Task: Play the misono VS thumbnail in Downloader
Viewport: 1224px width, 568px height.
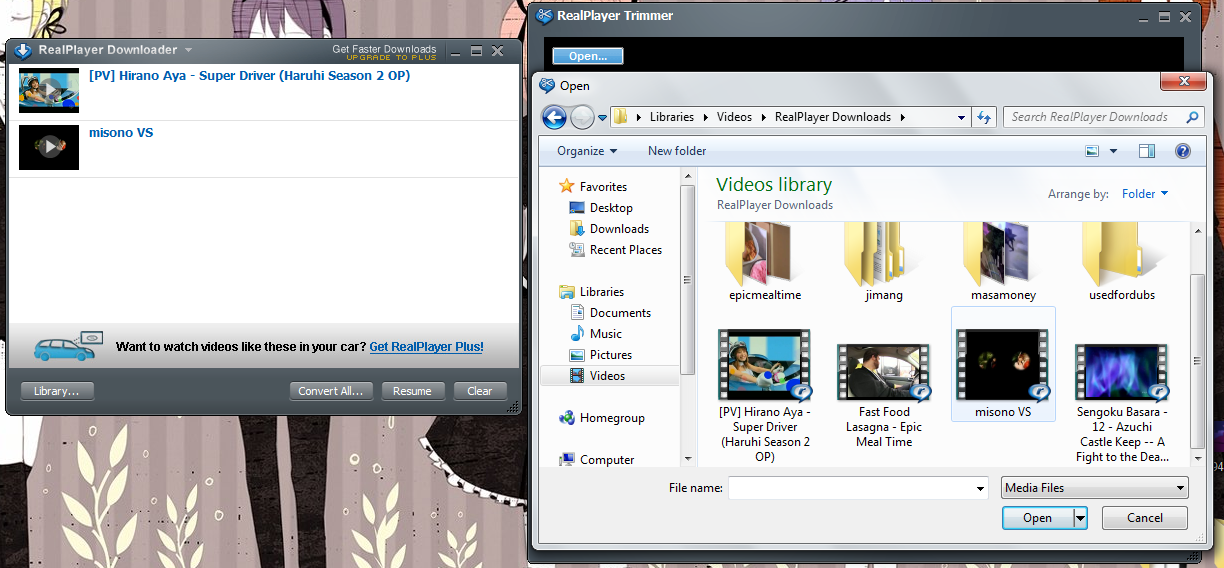Action: coord(49,147)
